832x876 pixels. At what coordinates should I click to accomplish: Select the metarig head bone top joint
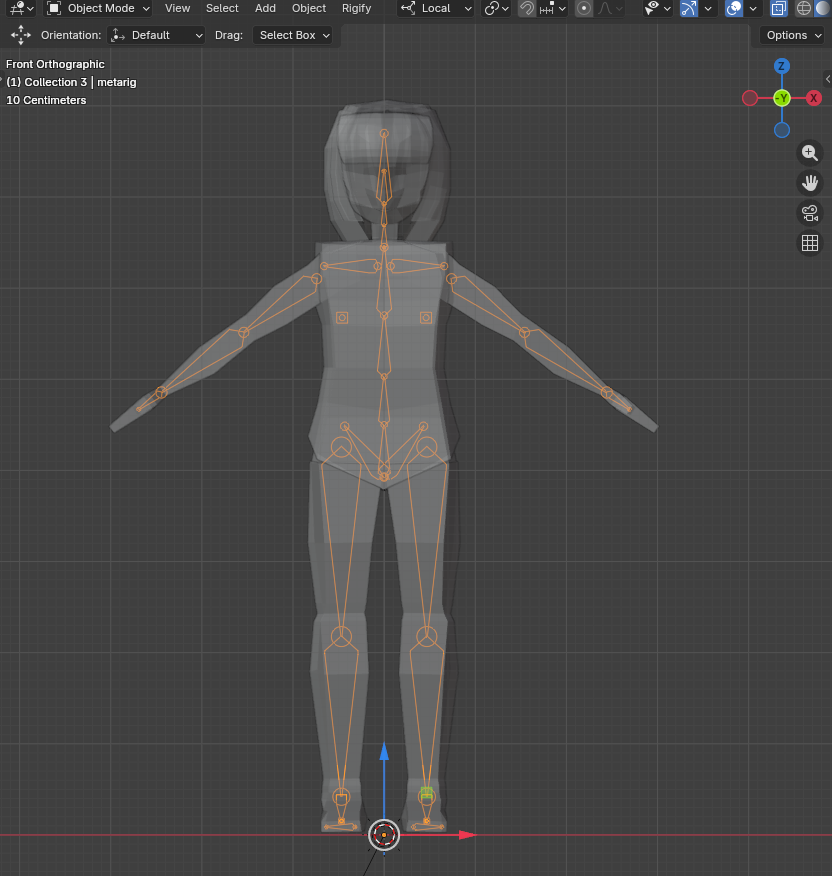click(384, 134)
